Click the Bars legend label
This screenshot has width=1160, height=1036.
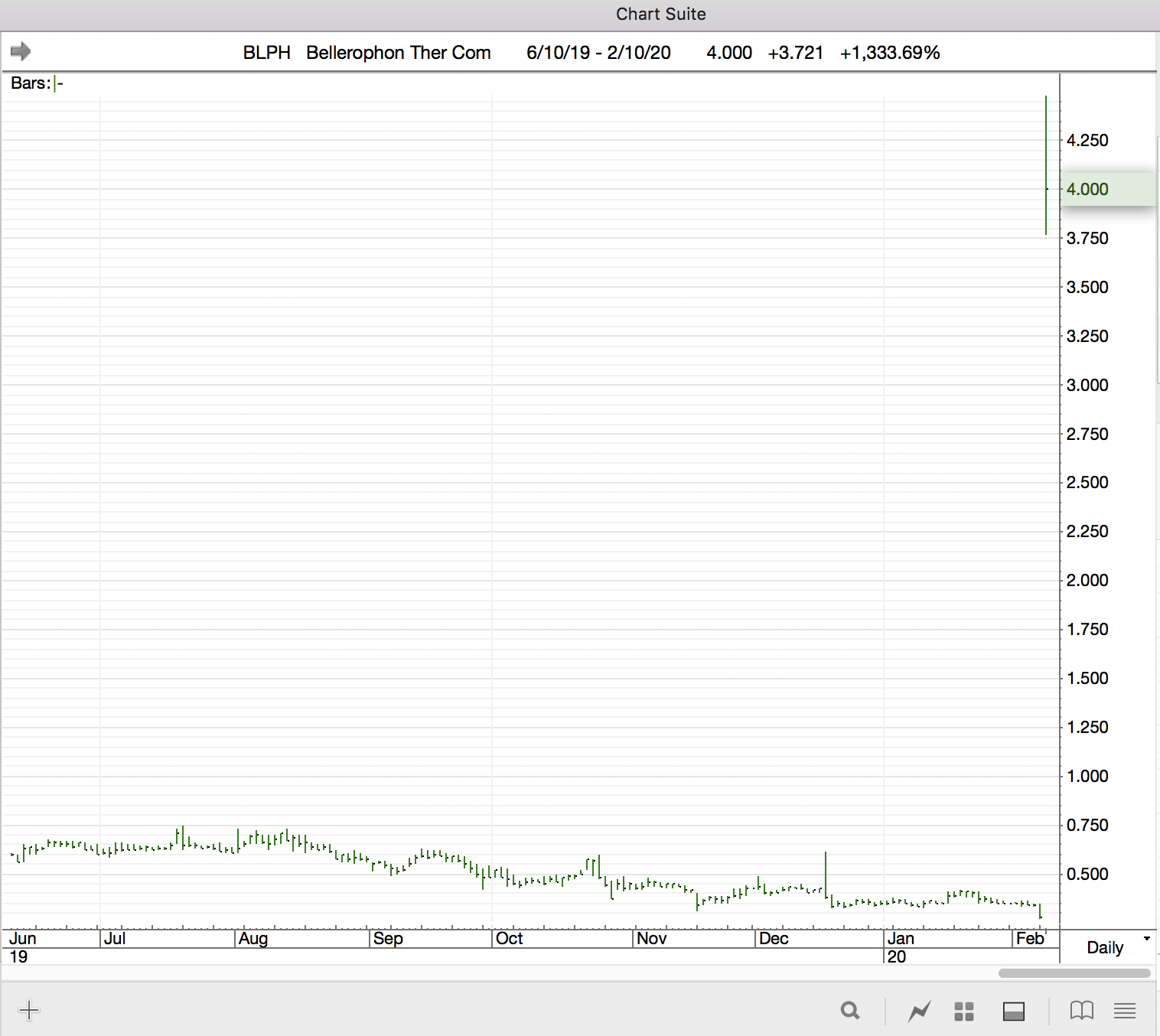31,83
